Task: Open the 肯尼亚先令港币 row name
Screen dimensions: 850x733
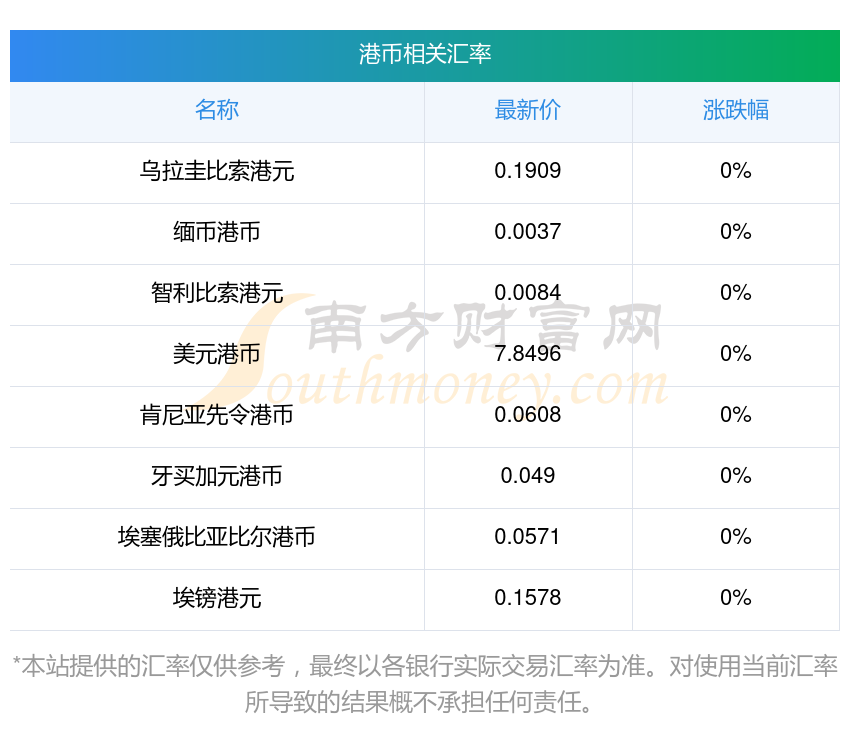Action: point(217,415)
